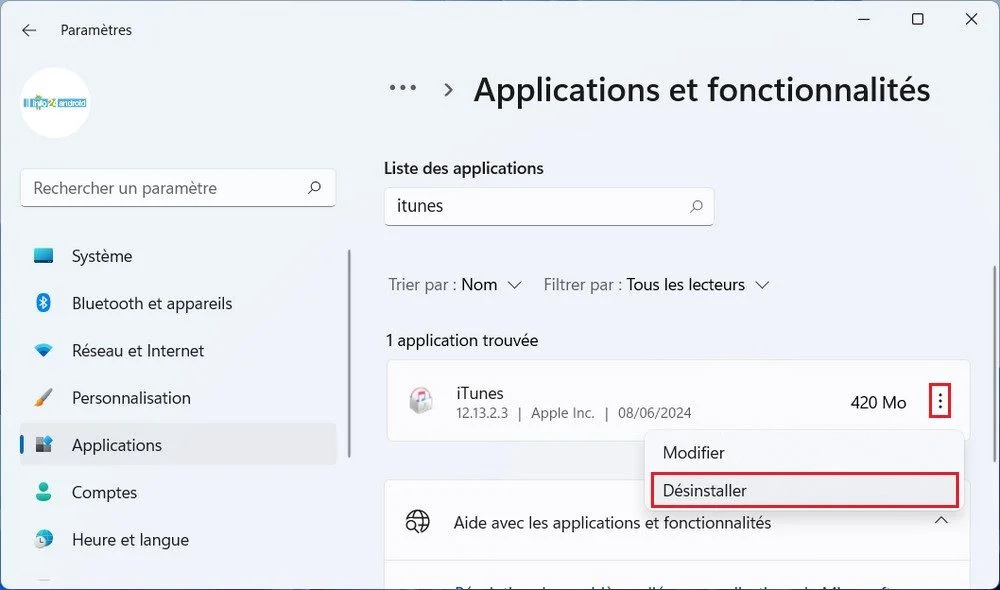The width and height of the screenshot is (1000, 590).
Task: Open Réseau et Internet settings
Action: [x=139, y=350]
